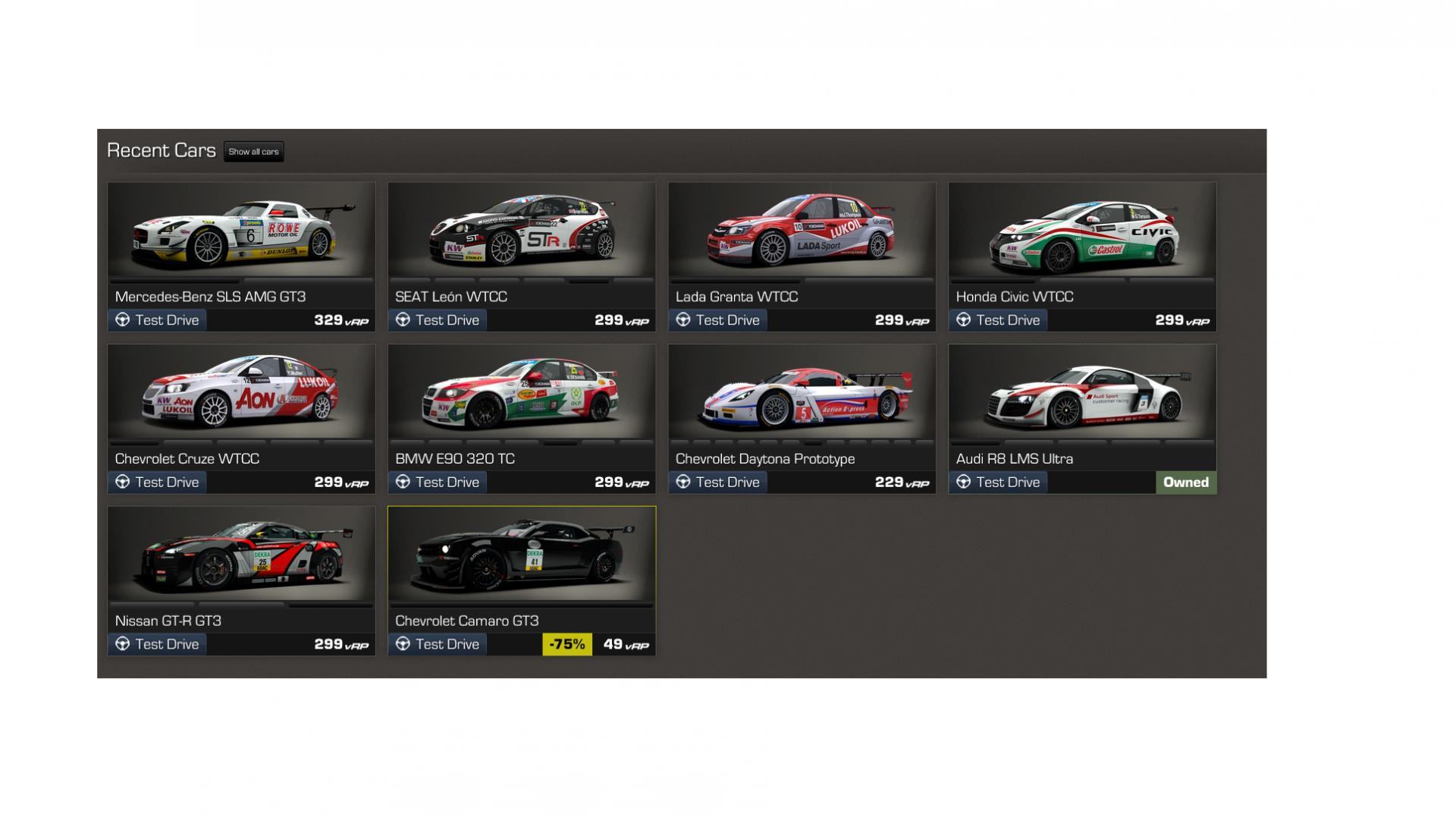
Task: Click the steering wheel icon for Mercedes-Benz SLS AMG GT3
Action: tap(122, 320)
